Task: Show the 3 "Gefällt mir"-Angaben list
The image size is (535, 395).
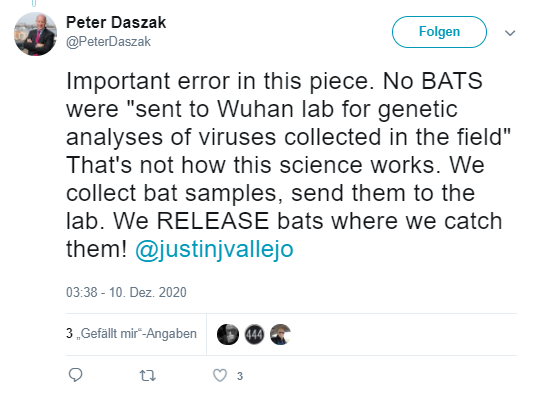Action: click(131, 333)
